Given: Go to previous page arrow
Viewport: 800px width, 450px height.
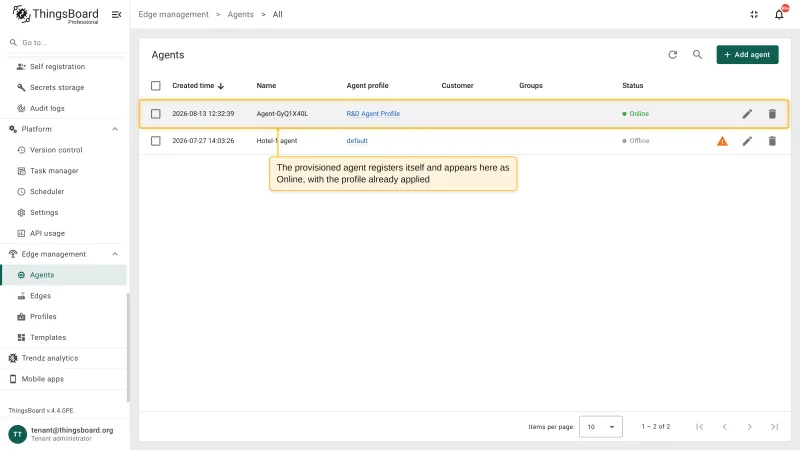Looking at the screenshot, I should pyautogui.click(x=724, y=427).
